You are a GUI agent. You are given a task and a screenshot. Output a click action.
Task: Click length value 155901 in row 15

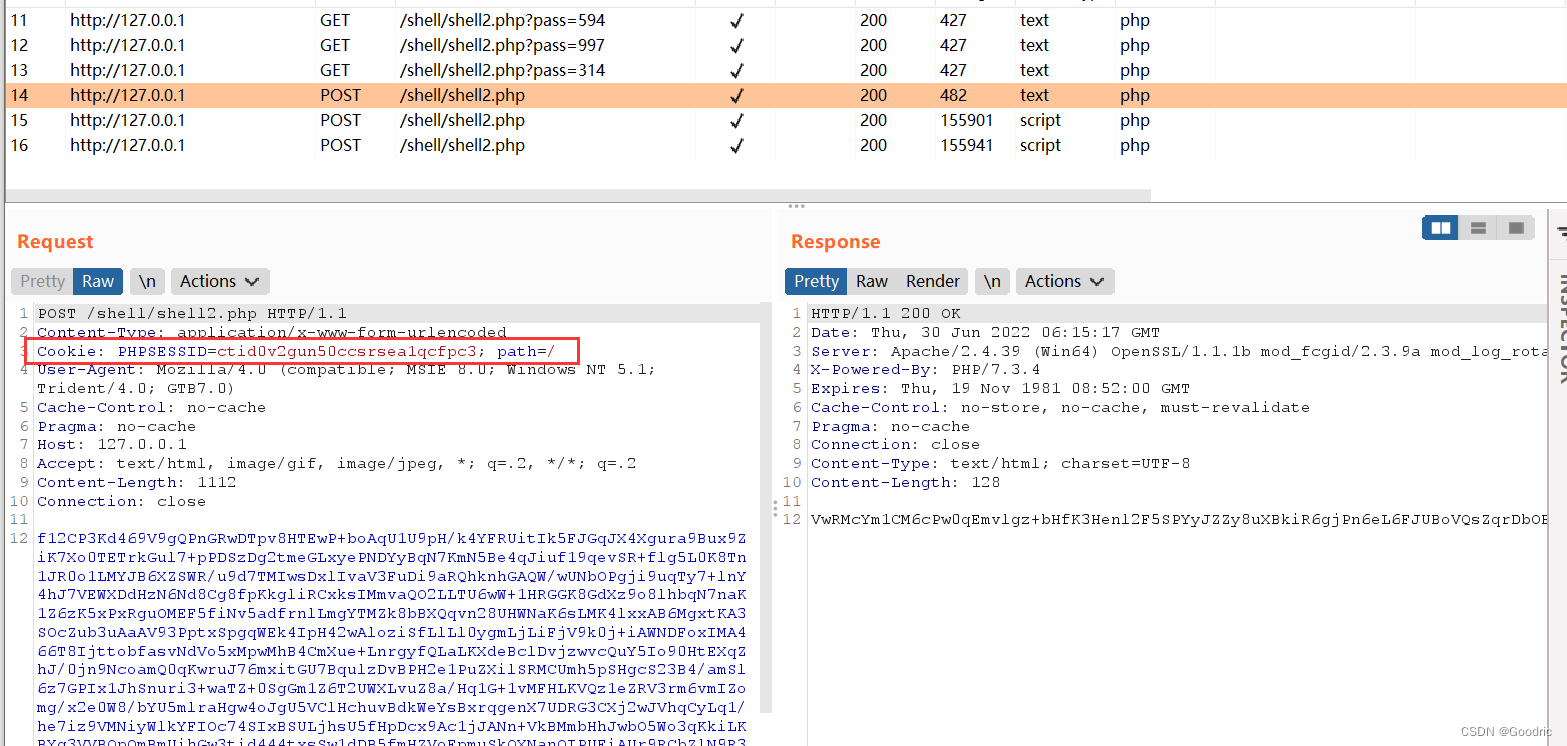point(967,120)
